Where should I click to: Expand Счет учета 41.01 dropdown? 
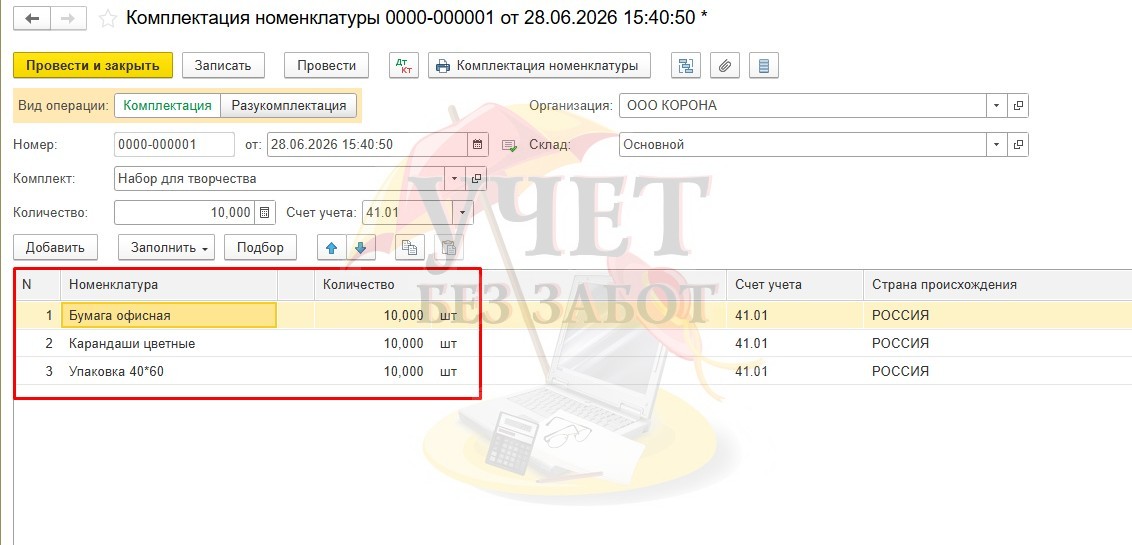point(462,213)
